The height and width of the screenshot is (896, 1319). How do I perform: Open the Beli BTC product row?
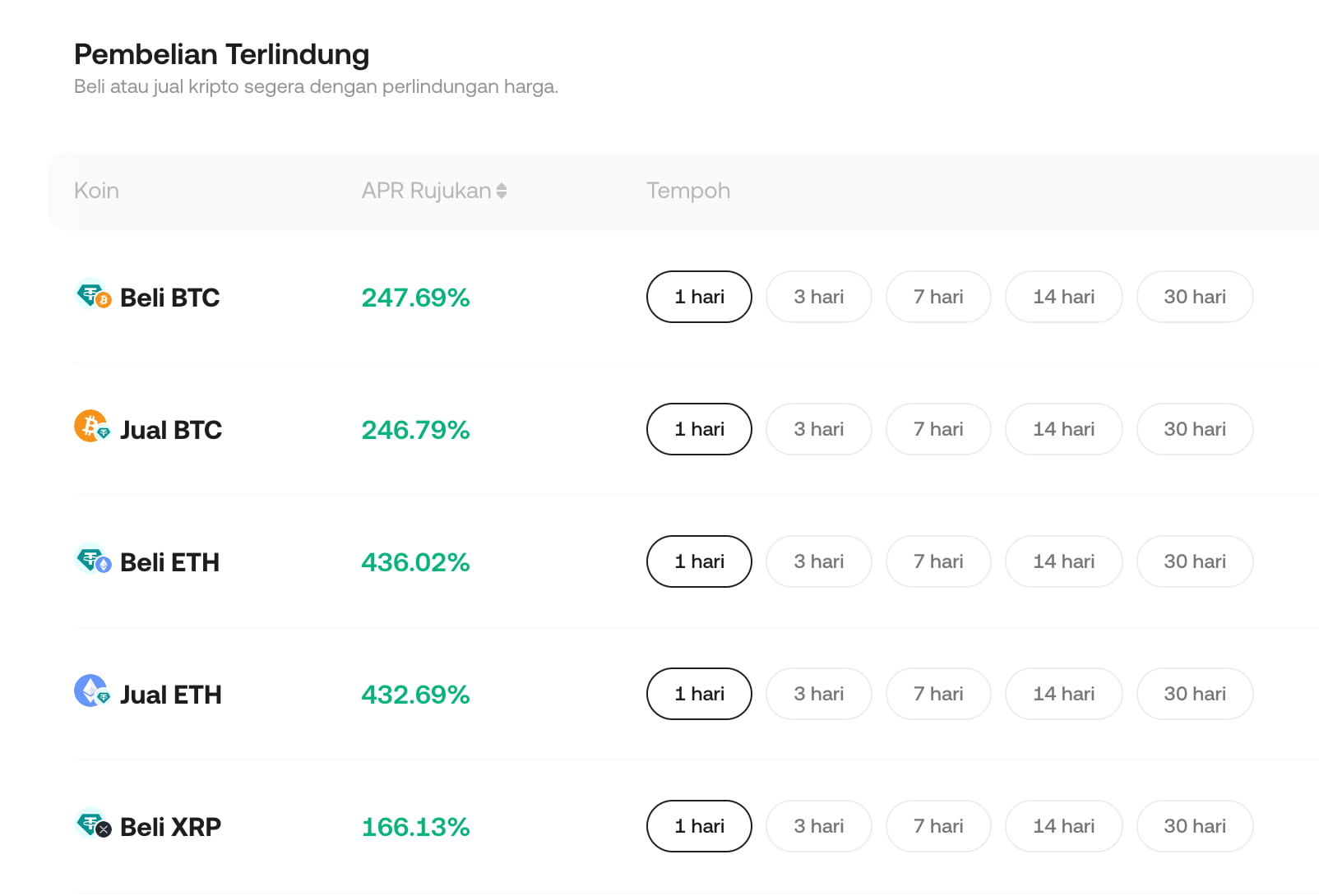click(169, 298)
